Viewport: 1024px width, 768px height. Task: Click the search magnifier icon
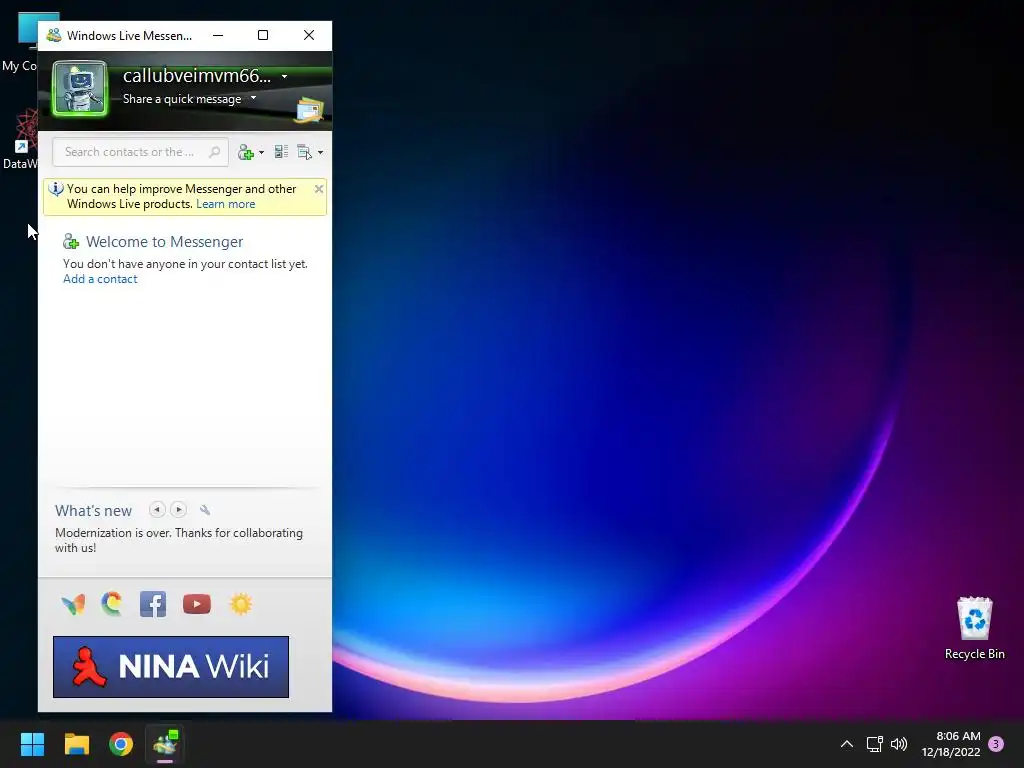(x=214, y=152)
